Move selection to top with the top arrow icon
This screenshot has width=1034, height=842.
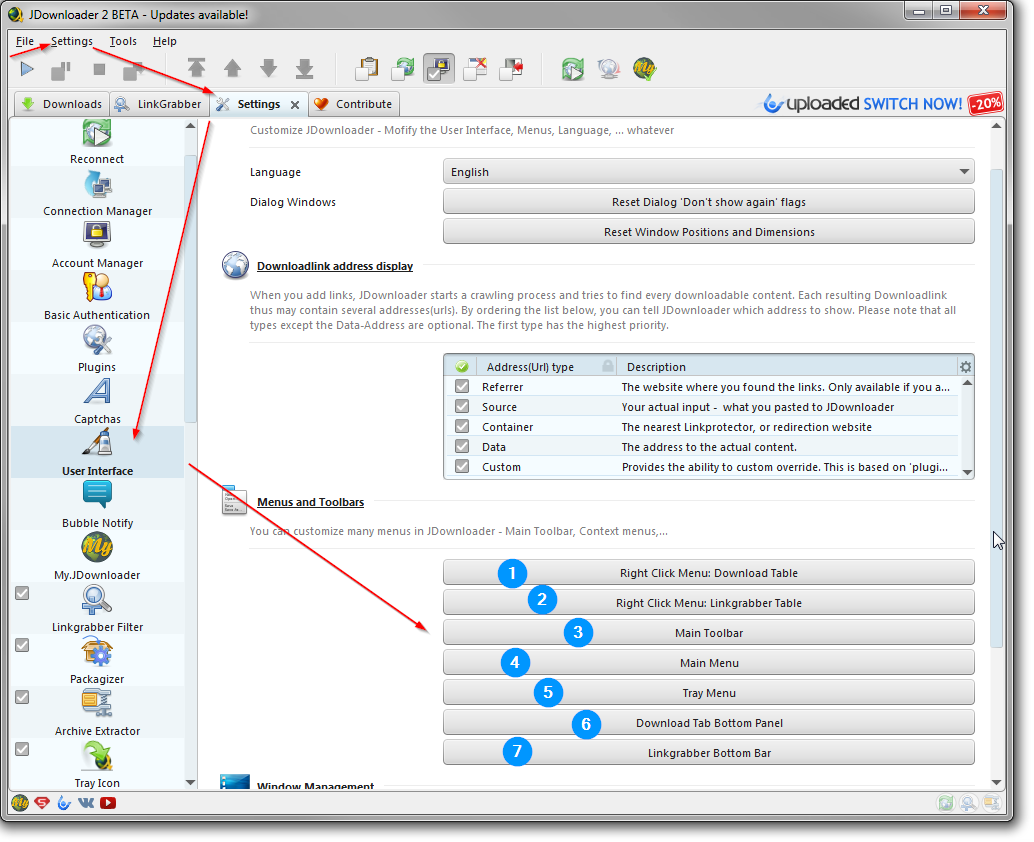click(x=197, y=69)
